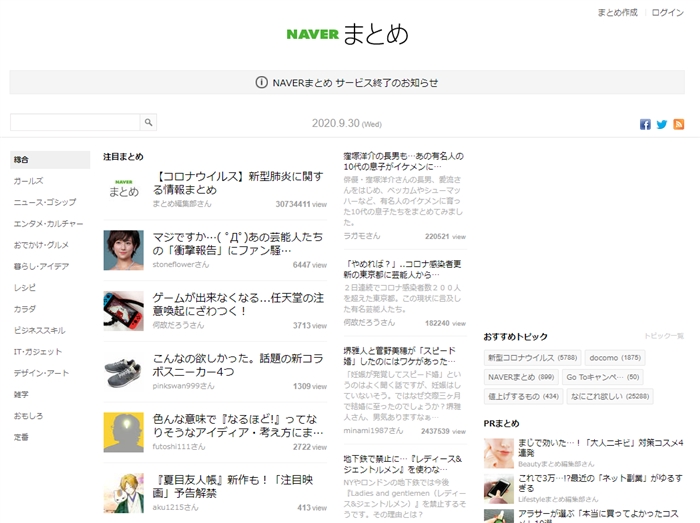Open トピック一覧 link
This screenshot has width=700, height=523.
664,336
